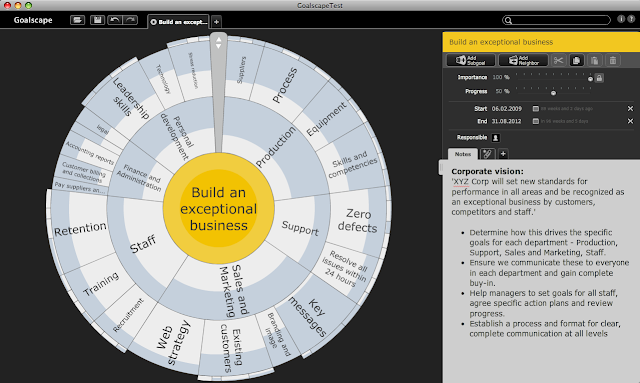640x383 pixels.
Task: Toggle the importance lock icon
Action: [x=599, y=78]
